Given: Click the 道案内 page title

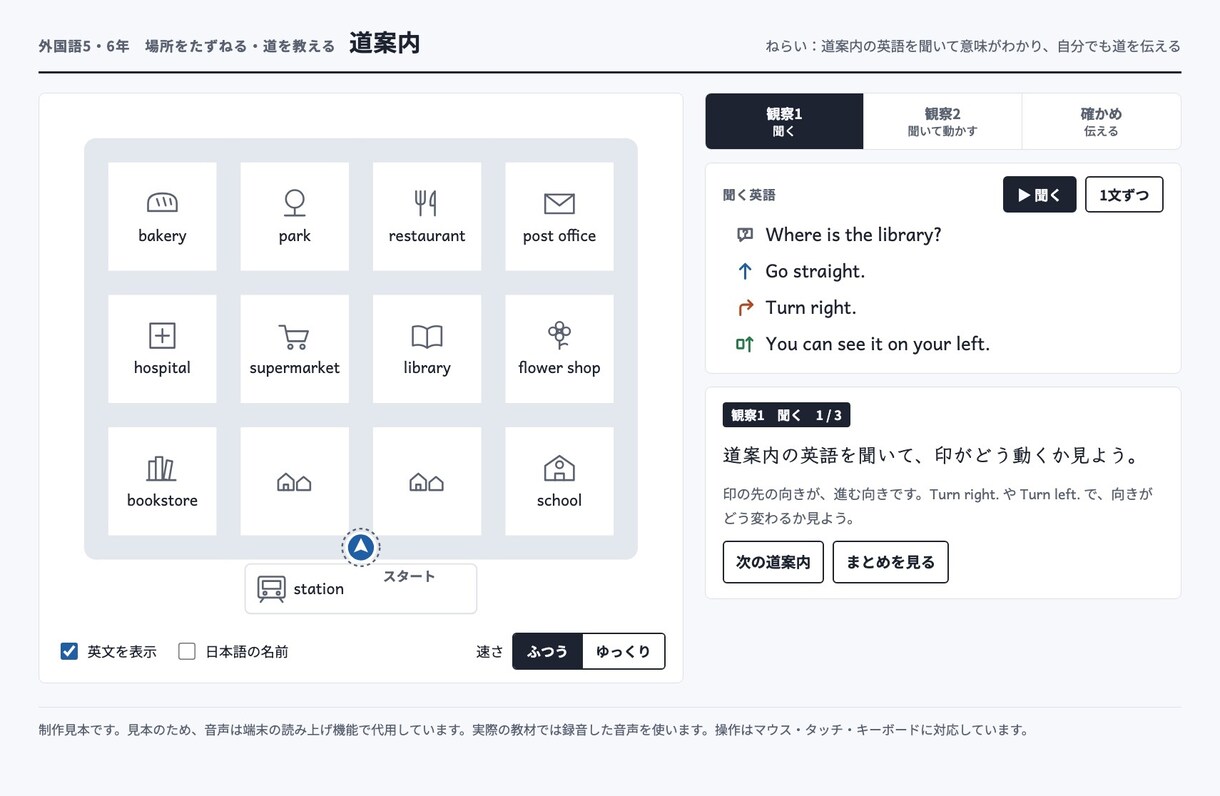Looking at the screenshot, I should (384, 44).
